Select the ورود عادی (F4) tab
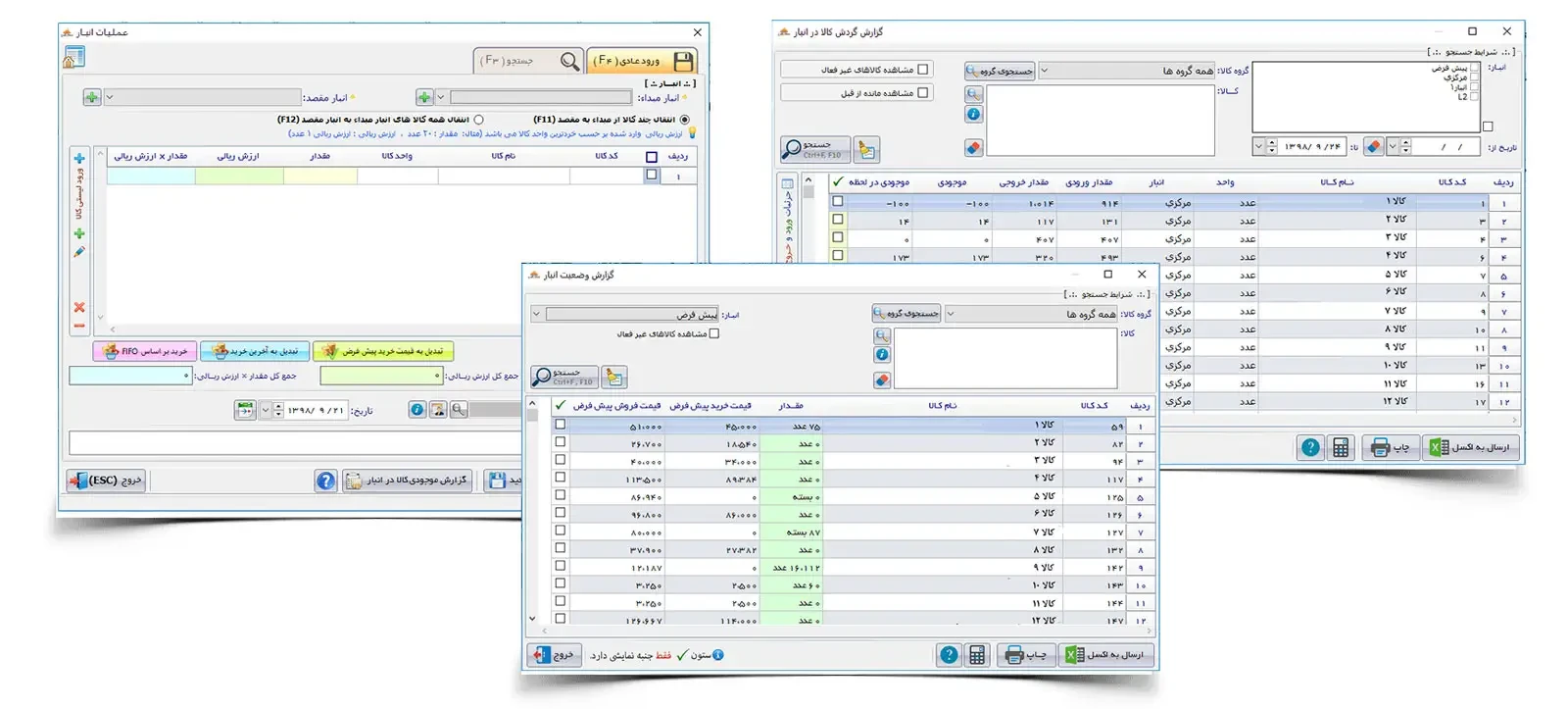The width and height of the screenshot is (1568, 709). (641, 61)
